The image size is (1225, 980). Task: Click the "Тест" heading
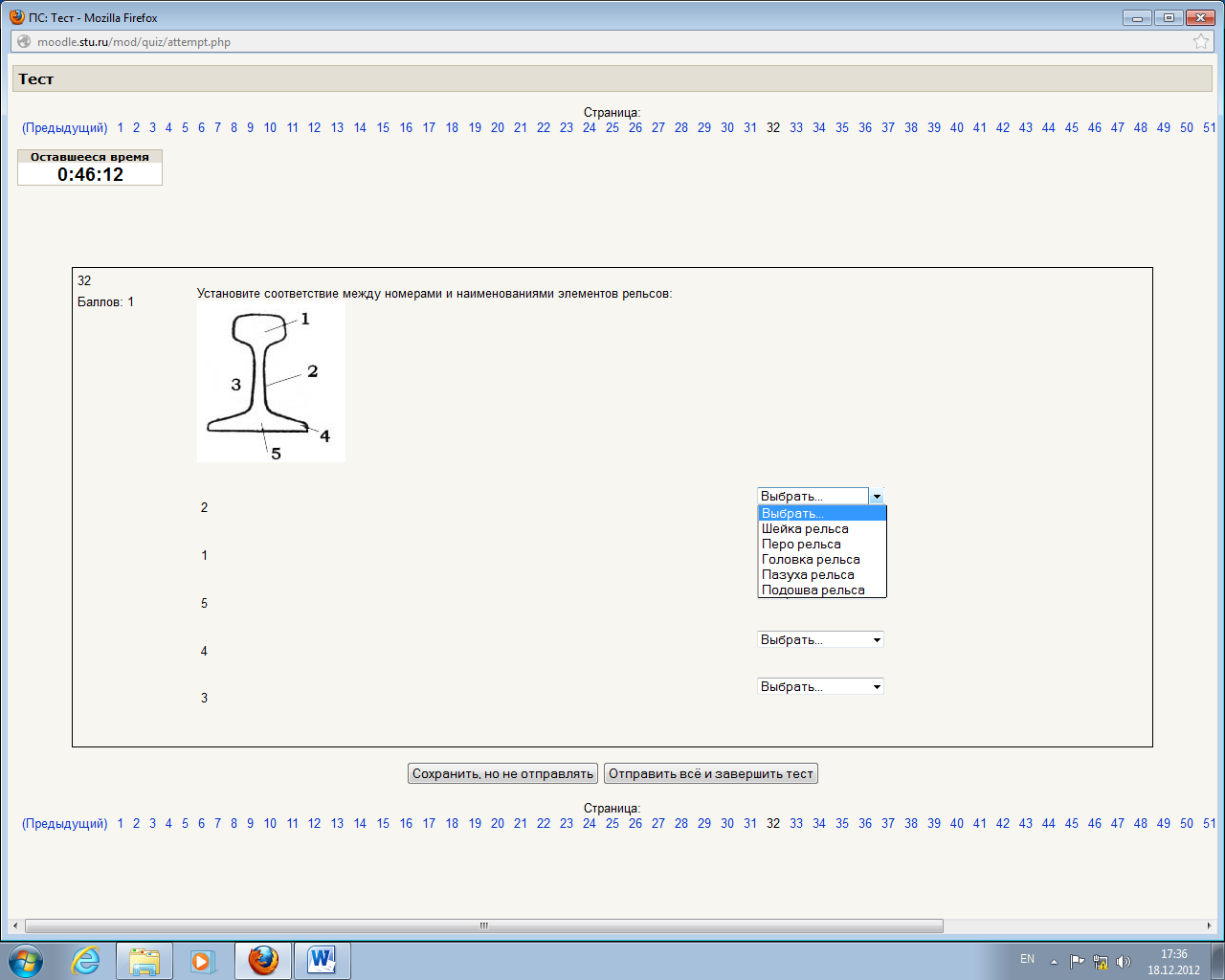[35, 78]
